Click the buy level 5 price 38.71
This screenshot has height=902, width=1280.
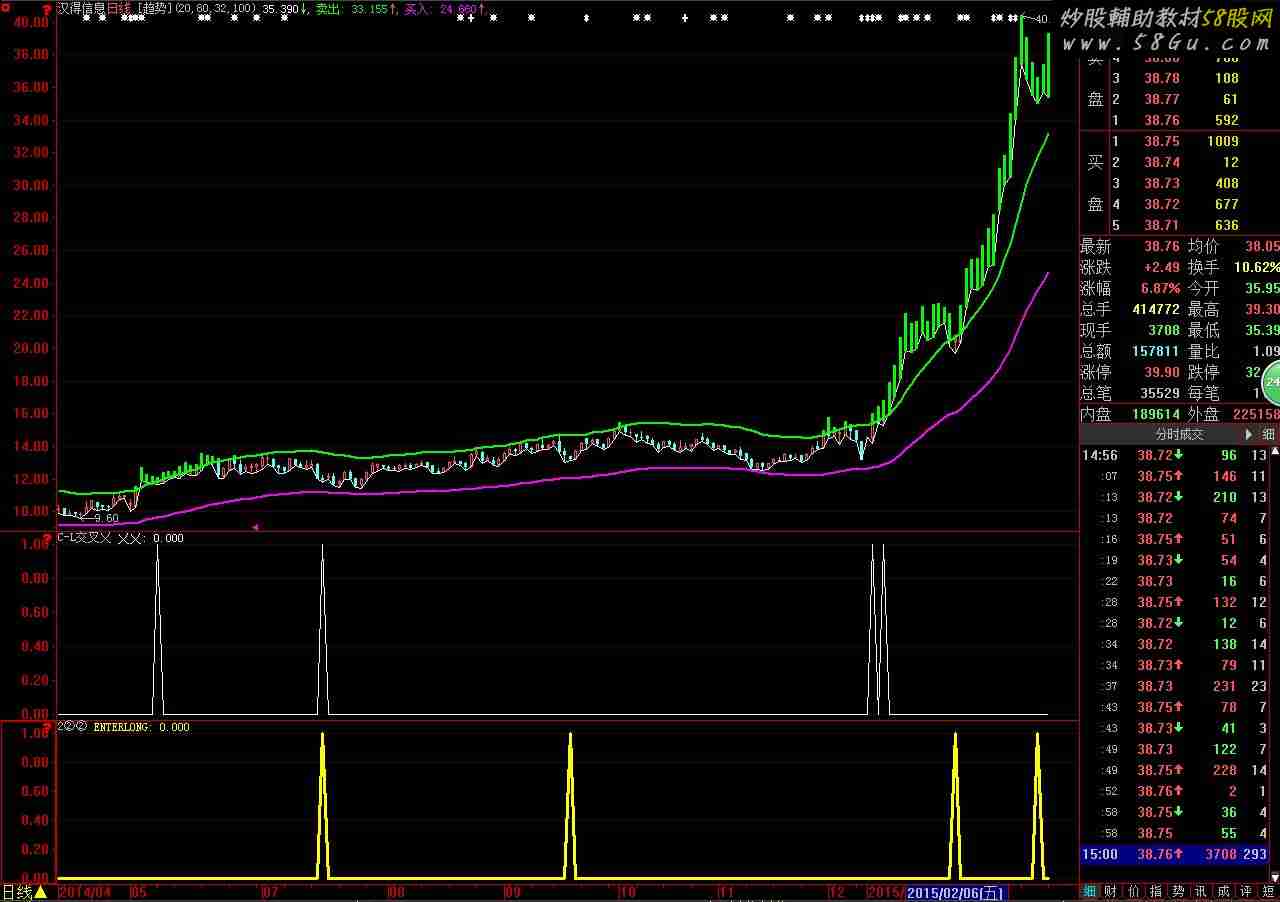pyautogui.click(x=1162, y=226)
